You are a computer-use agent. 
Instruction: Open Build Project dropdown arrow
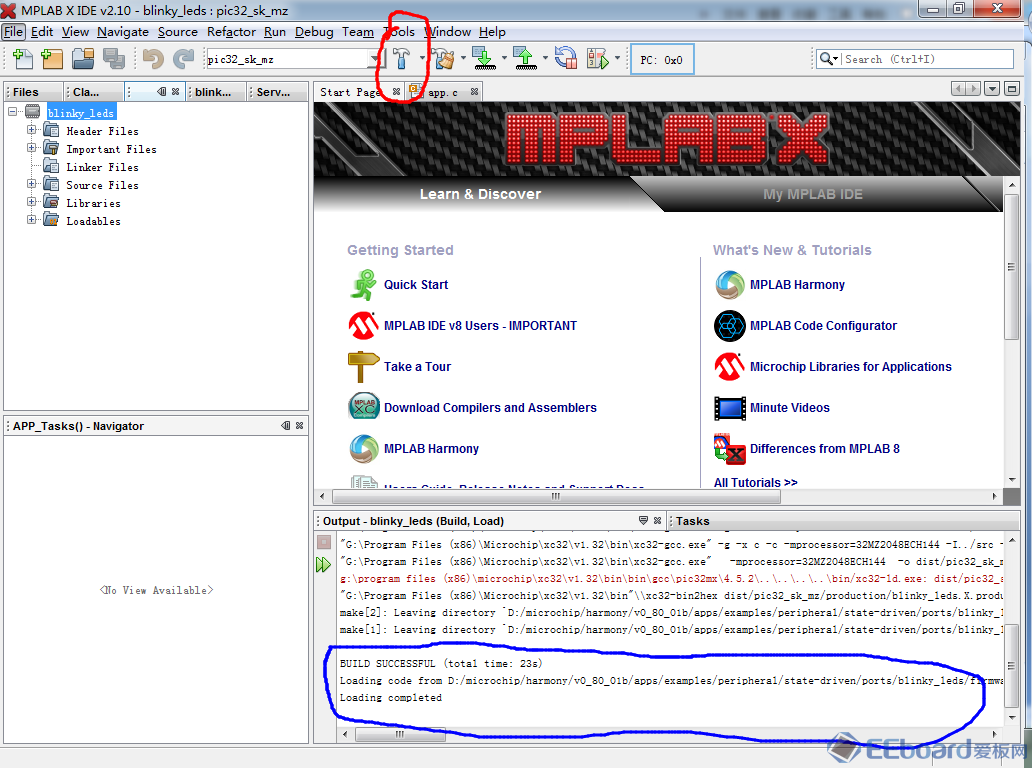pos(422,58)
